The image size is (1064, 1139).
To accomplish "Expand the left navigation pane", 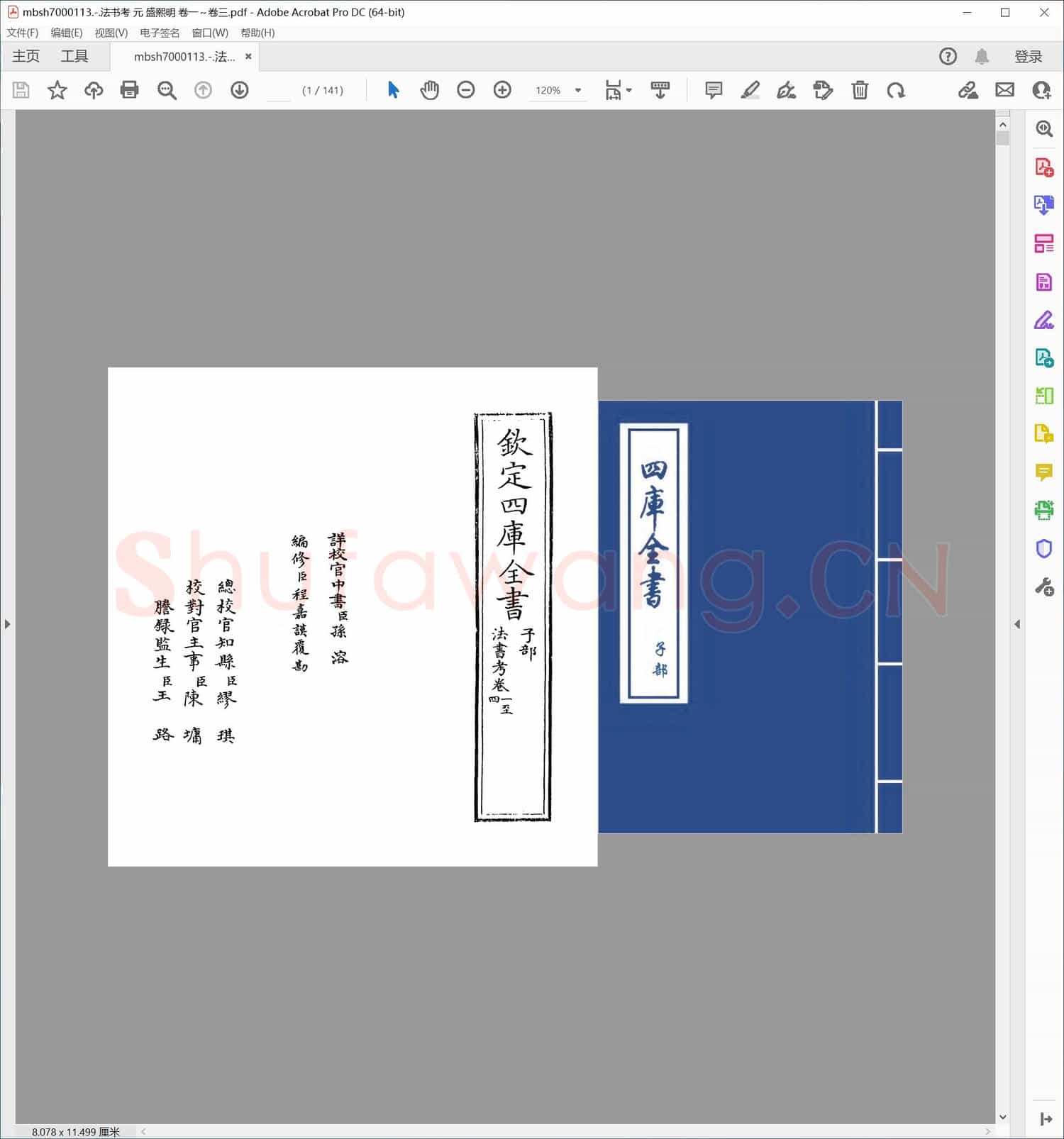I will coord(7,624).
